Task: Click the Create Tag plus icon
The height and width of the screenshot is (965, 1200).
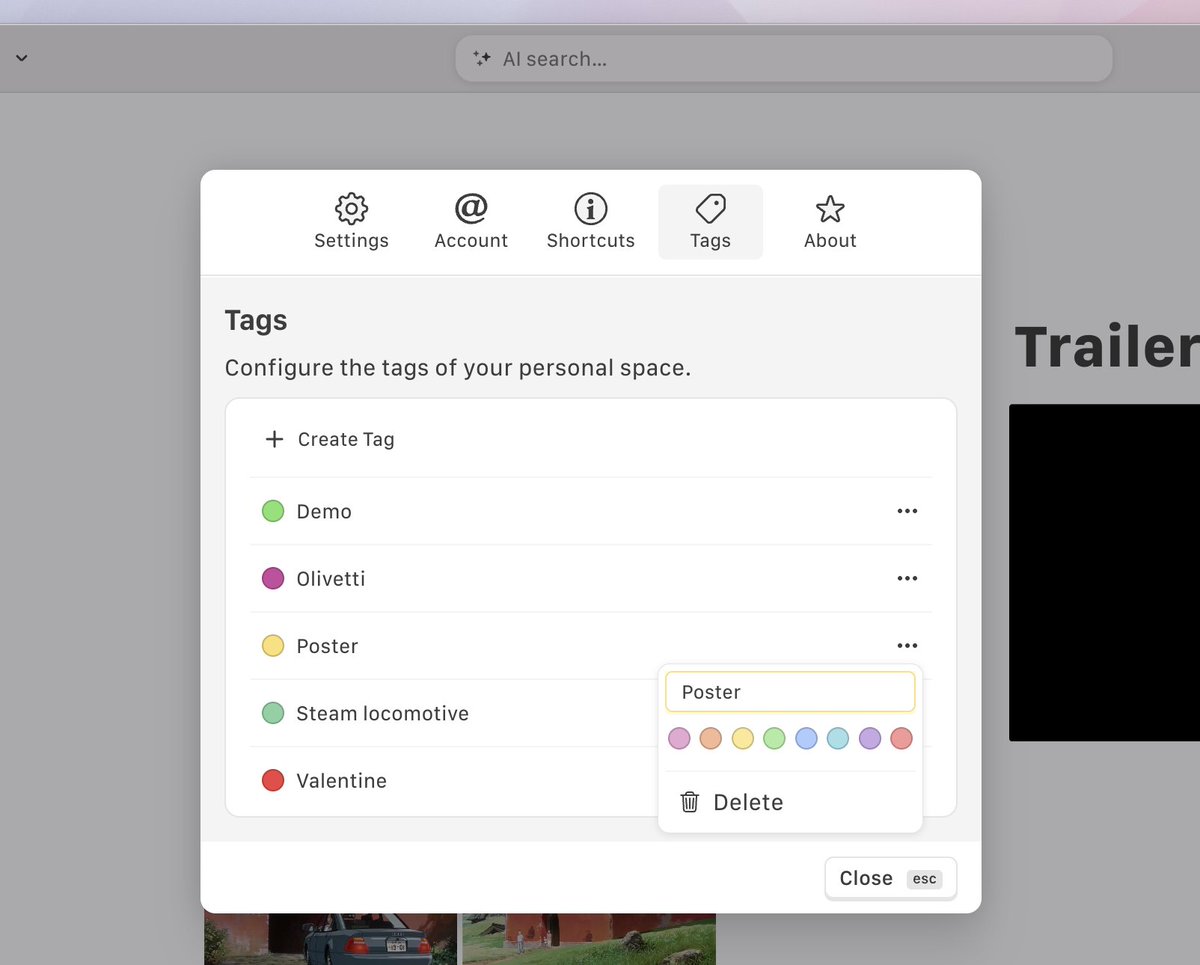Action: (x=274, y=438)
